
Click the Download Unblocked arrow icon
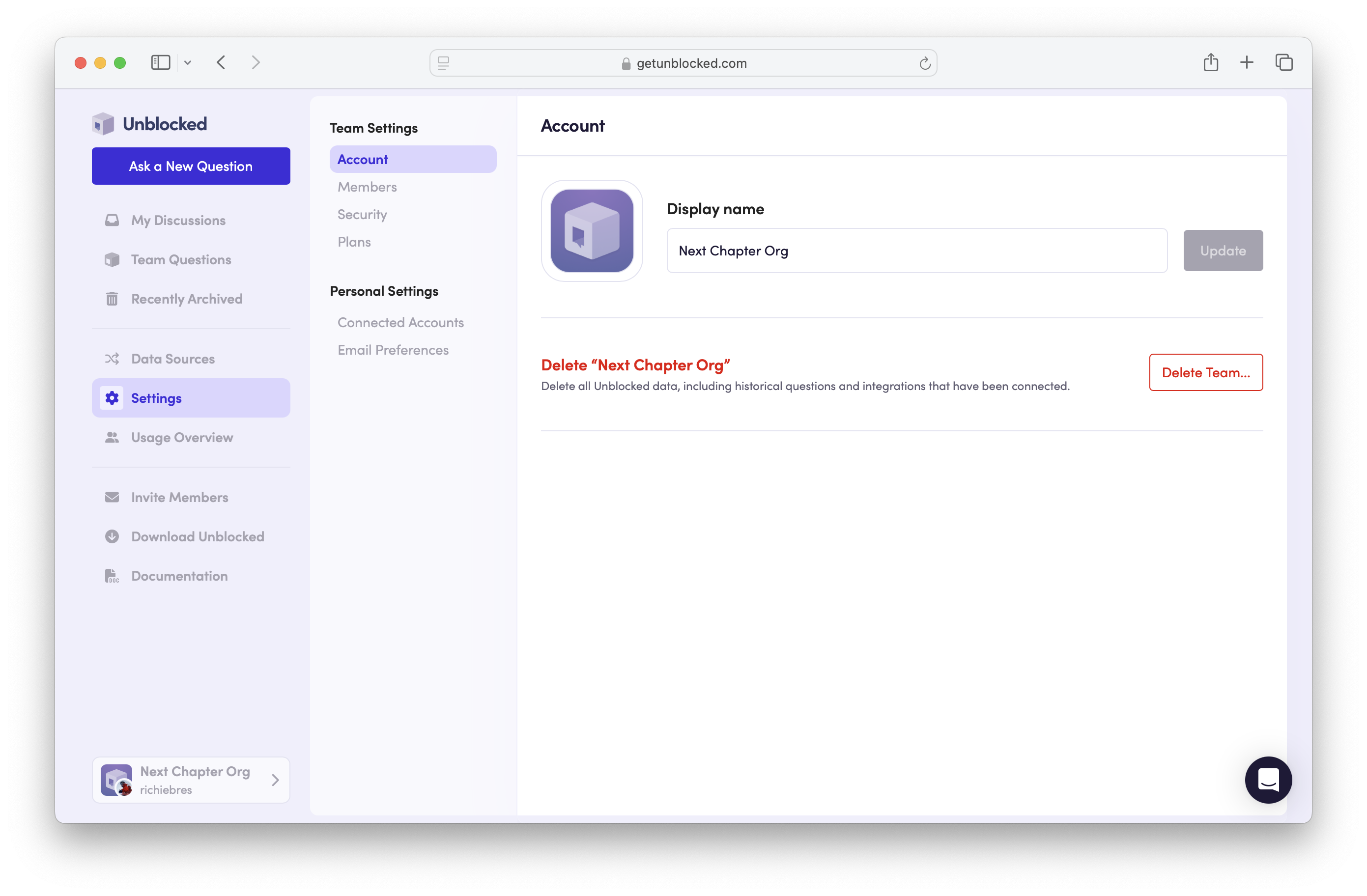pyautogui.click(x=112, y=536)
